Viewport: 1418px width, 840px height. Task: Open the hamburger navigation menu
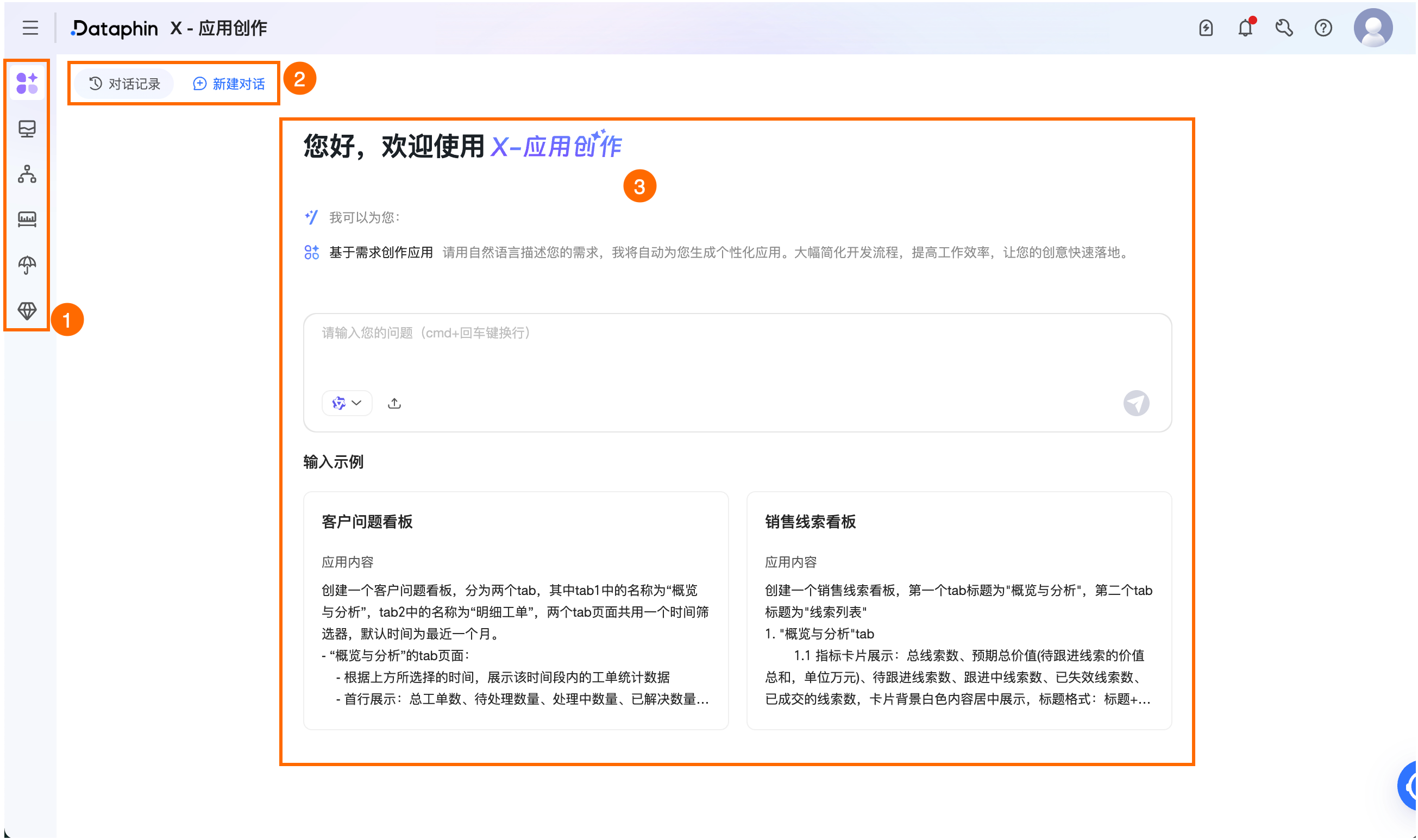(x=30, y=28)
